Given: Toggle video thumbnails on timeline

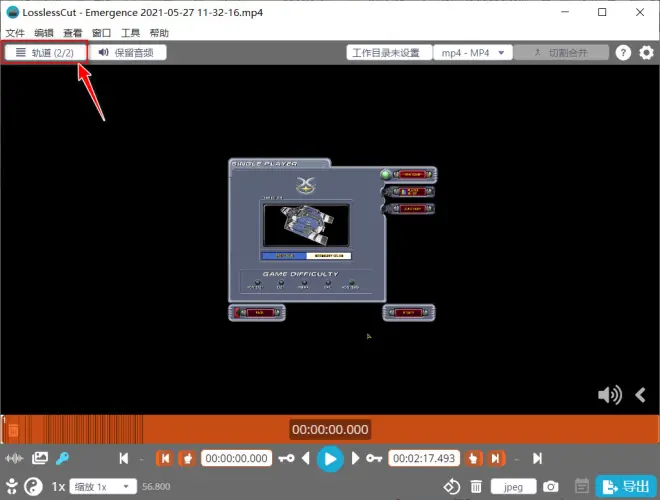Looking at the screenshot, I should (40, 458).
